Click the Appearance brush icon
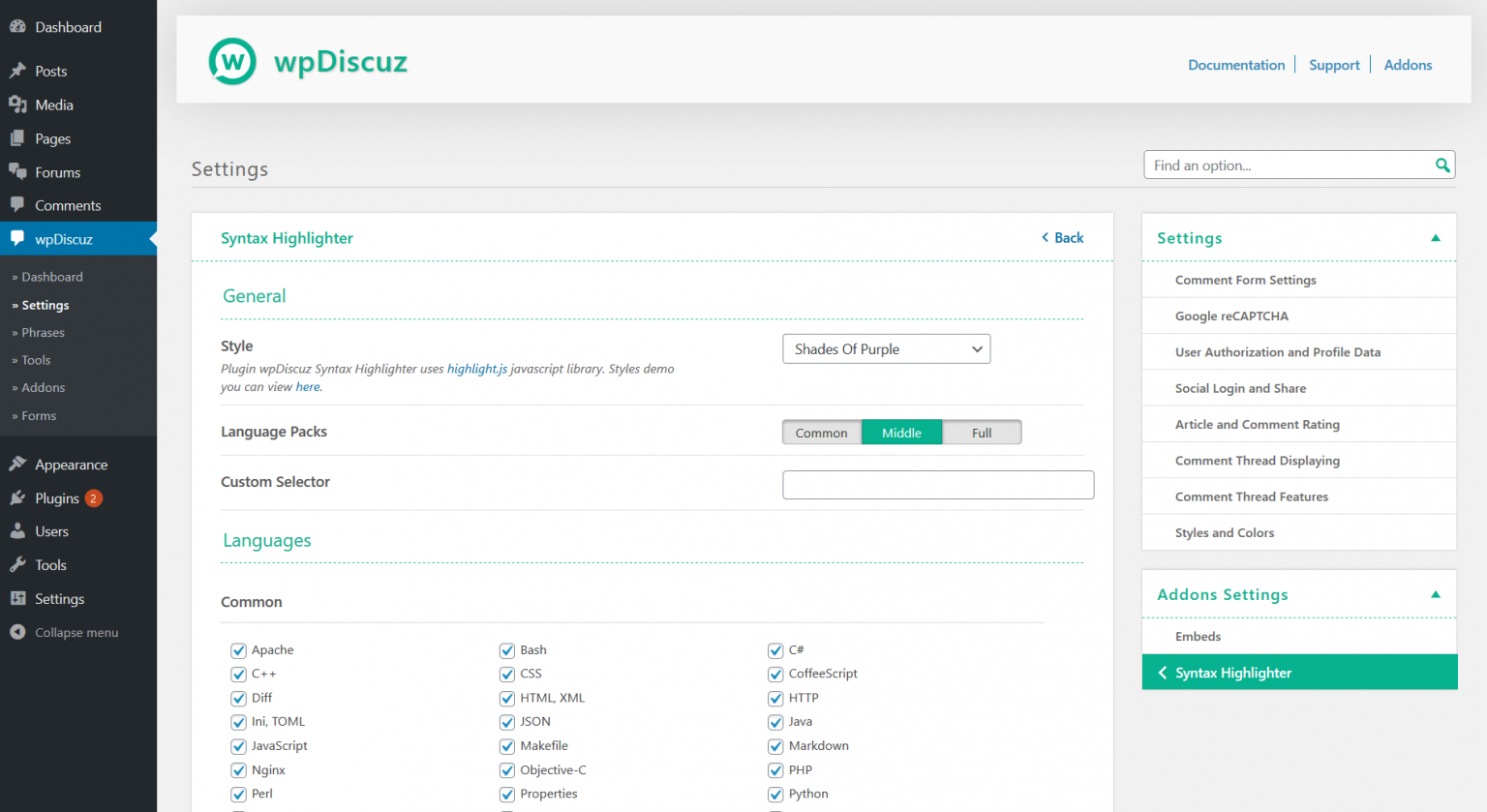The image size is (1487, 812). [17, 465]
